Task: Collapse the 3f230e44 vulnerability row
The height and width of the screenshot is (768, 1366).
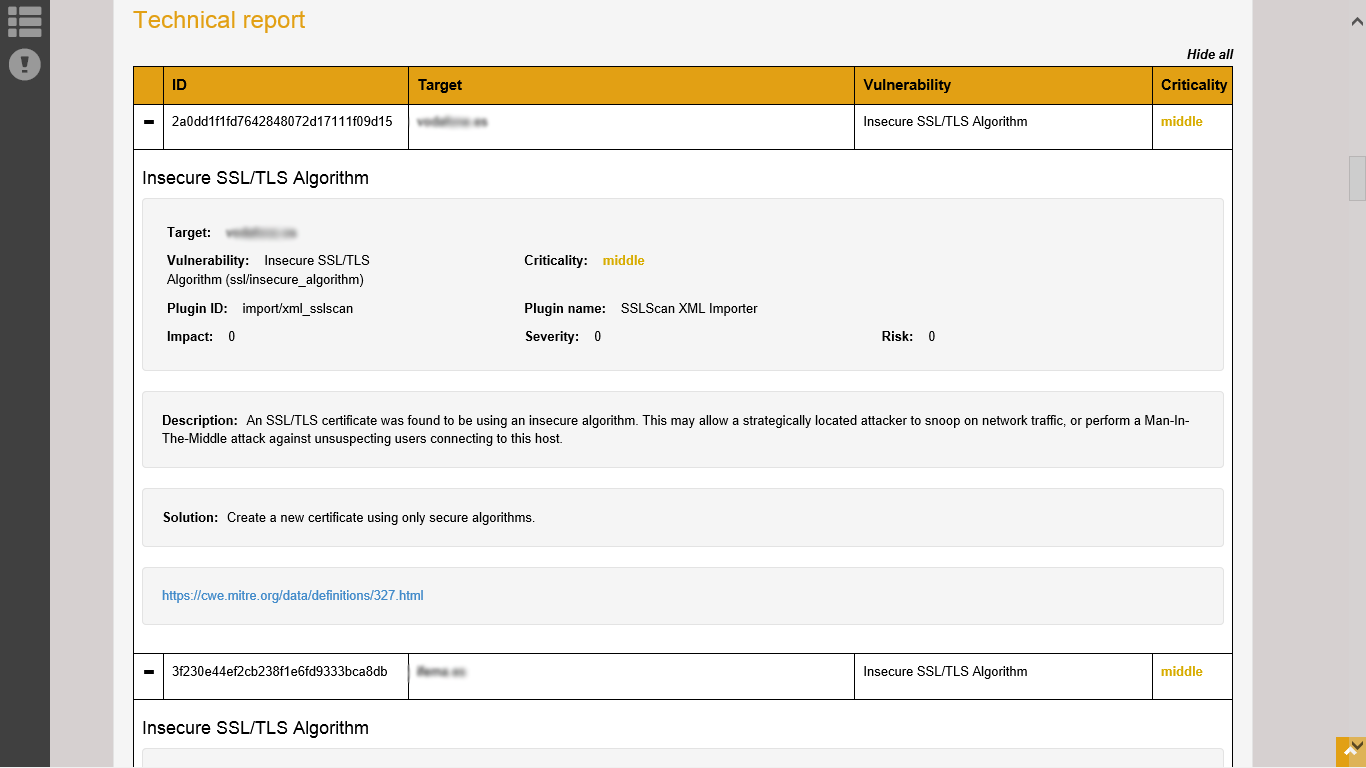Action: pyautogui.click(x=149, y=672)
